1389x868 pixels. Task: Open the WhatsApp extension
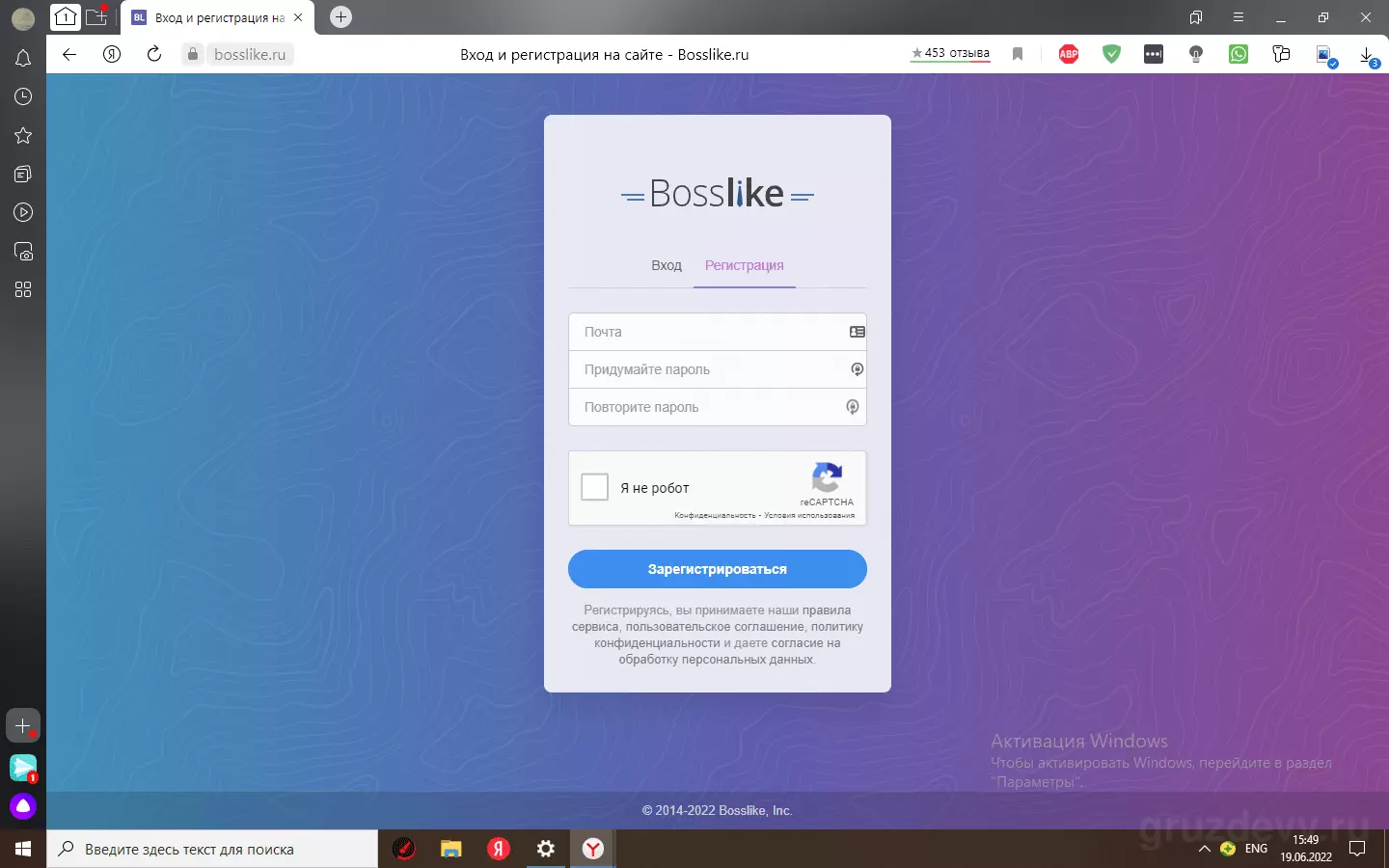(1239, 54)
